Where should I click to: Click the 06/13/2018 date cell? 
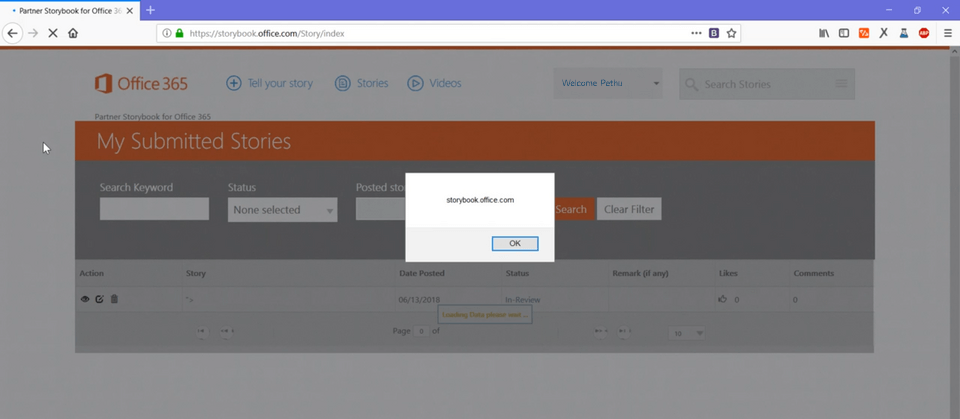coord(419,300)
